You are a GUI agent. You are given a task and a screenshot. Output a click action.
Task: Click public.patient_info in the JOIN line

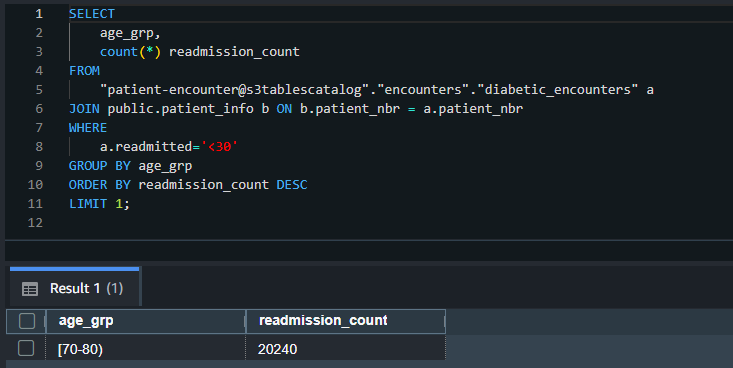180,109
